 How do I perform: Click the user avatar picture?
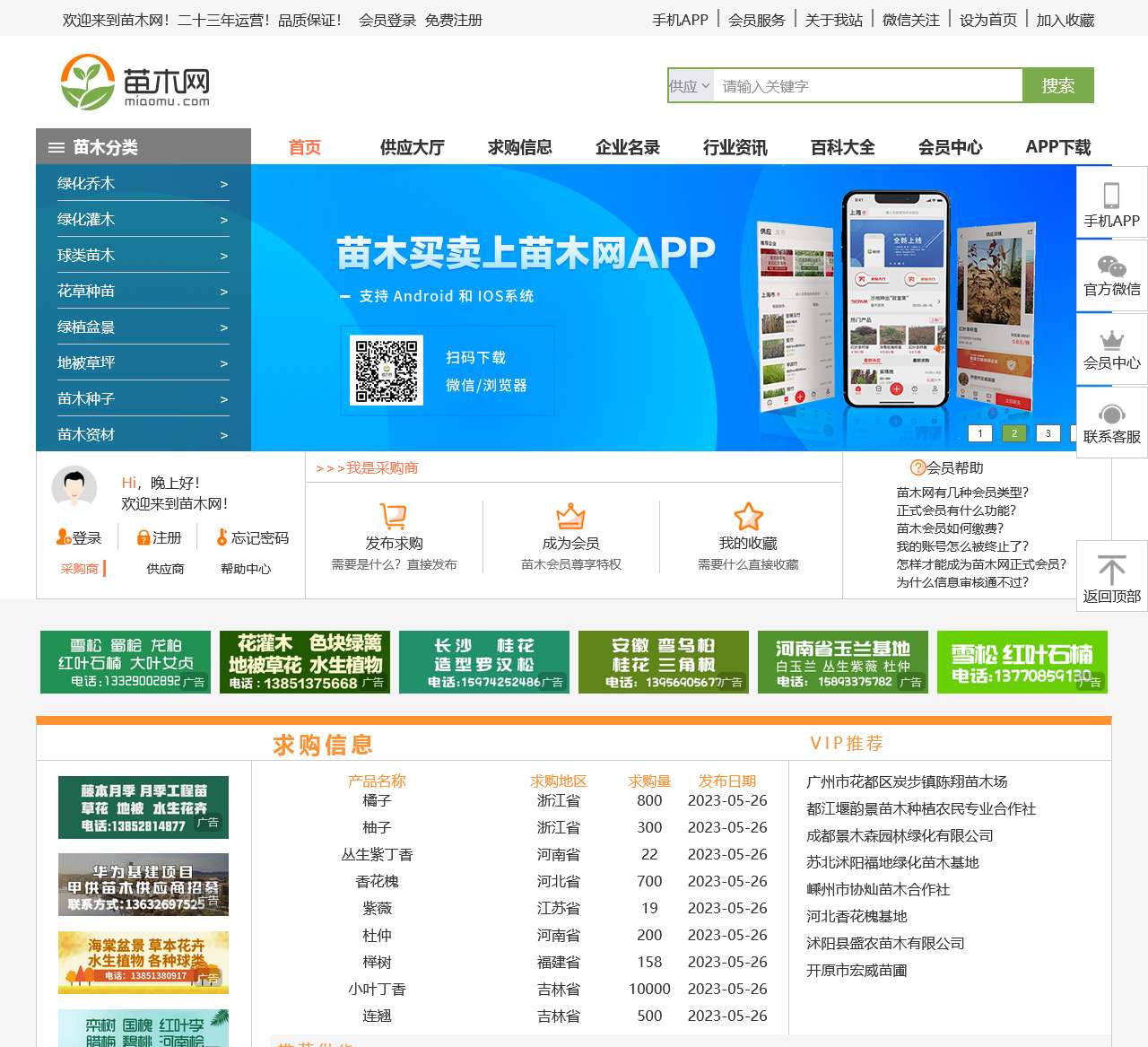point(74,489)
